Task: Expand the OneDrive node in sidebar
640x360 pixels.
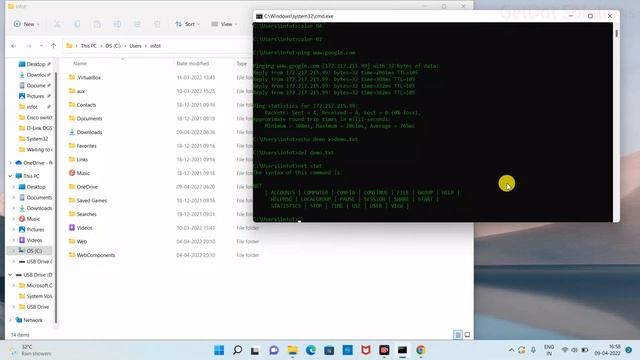Action: point(11,163)
